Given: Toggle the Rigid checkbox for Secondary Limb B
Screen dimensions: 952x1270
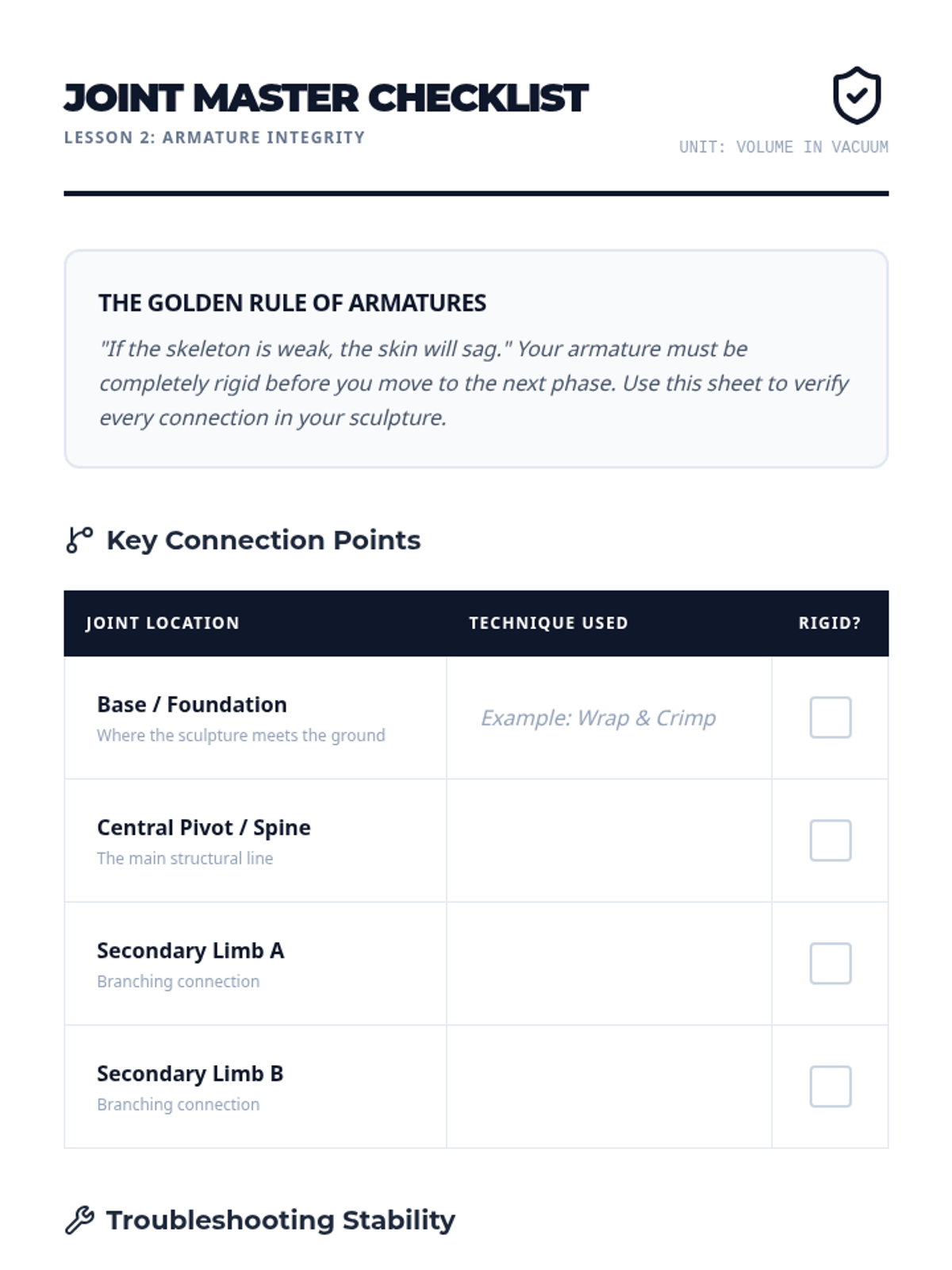Looking at the screenshot, I should 830,1087.
